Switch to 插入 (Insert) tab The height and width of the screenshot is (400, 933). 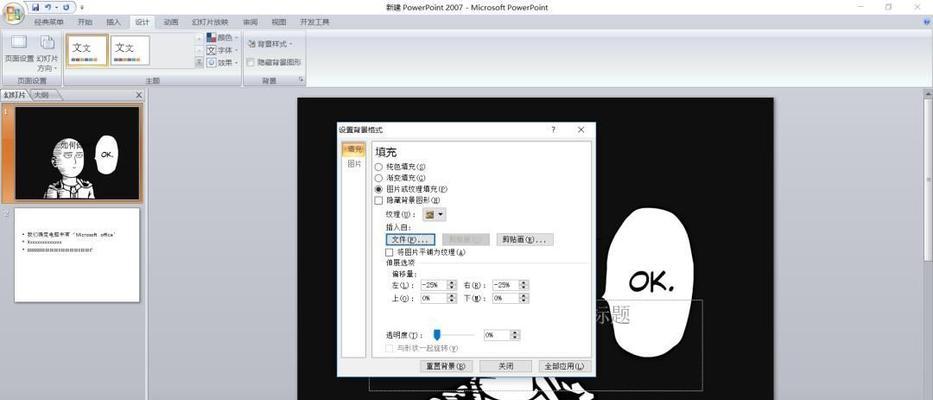tap(113, 22)
